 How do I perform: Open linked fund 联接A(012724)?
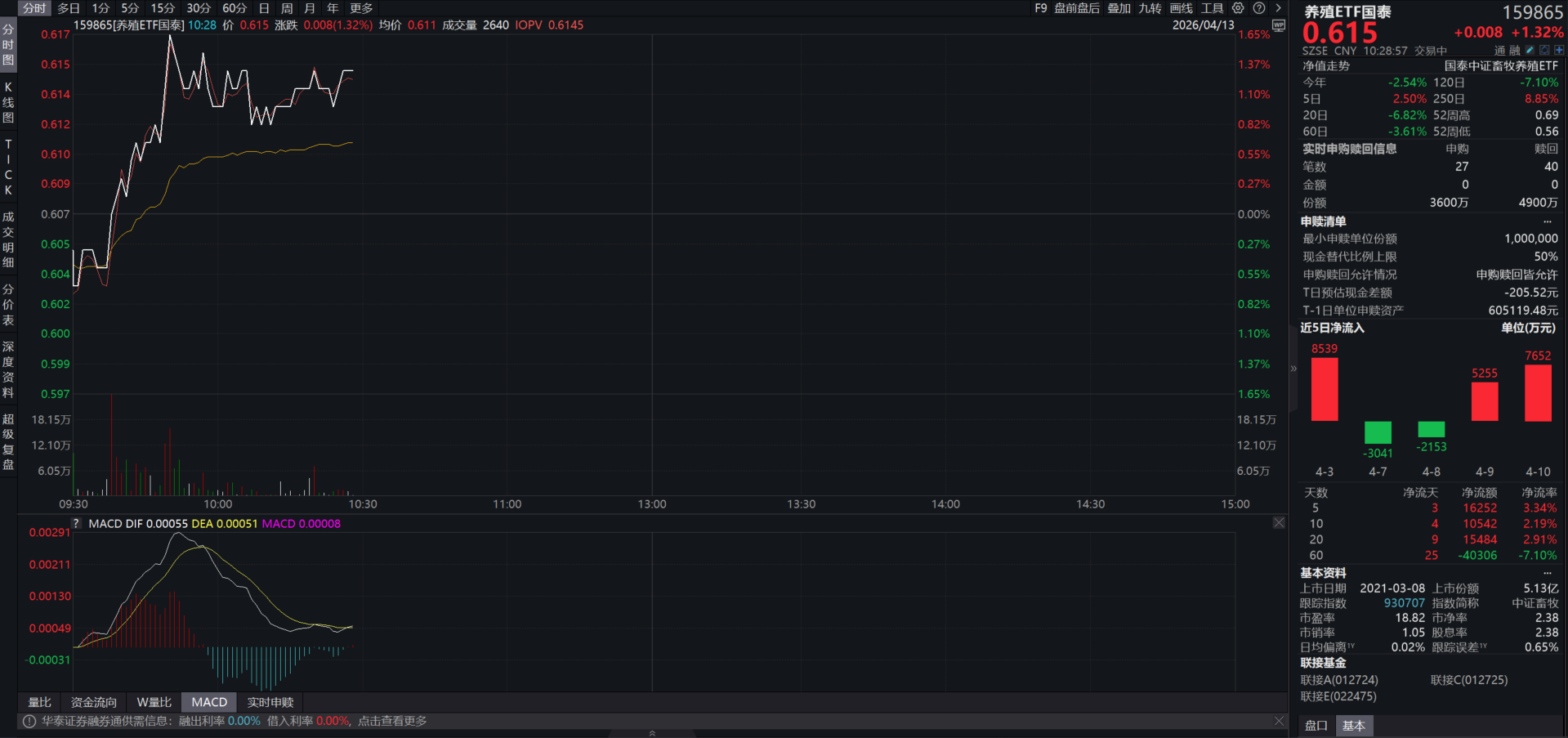tap(1338, 680)
